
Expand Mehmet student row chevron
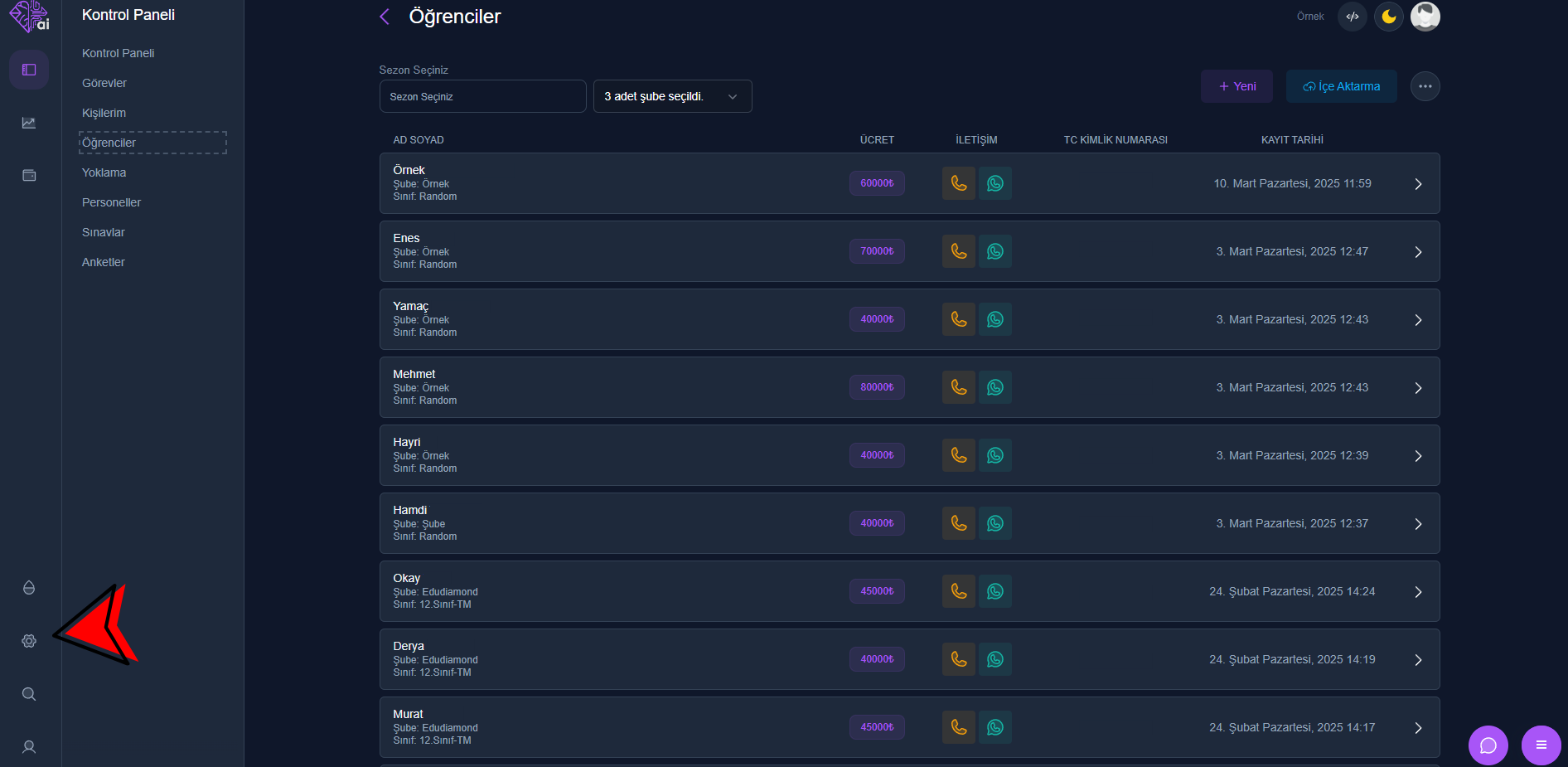coord(1418,388)
